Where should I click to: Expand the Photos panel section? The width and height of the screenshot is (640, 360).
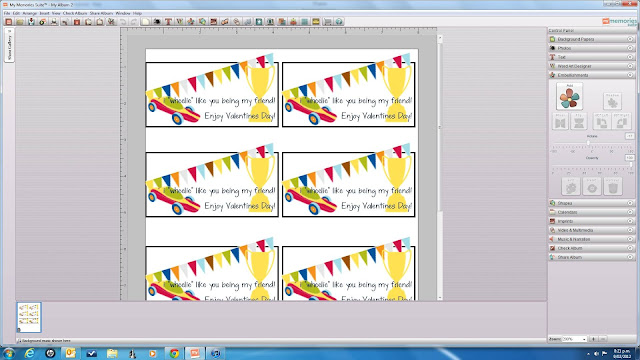click(x=591, y=48)
